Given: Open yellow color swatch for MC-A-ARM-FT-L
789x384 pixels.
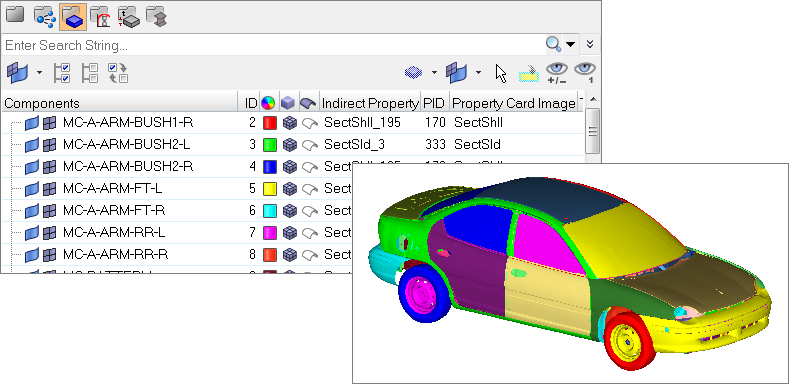Looking at the screenshot, I should tap(270, 189).
